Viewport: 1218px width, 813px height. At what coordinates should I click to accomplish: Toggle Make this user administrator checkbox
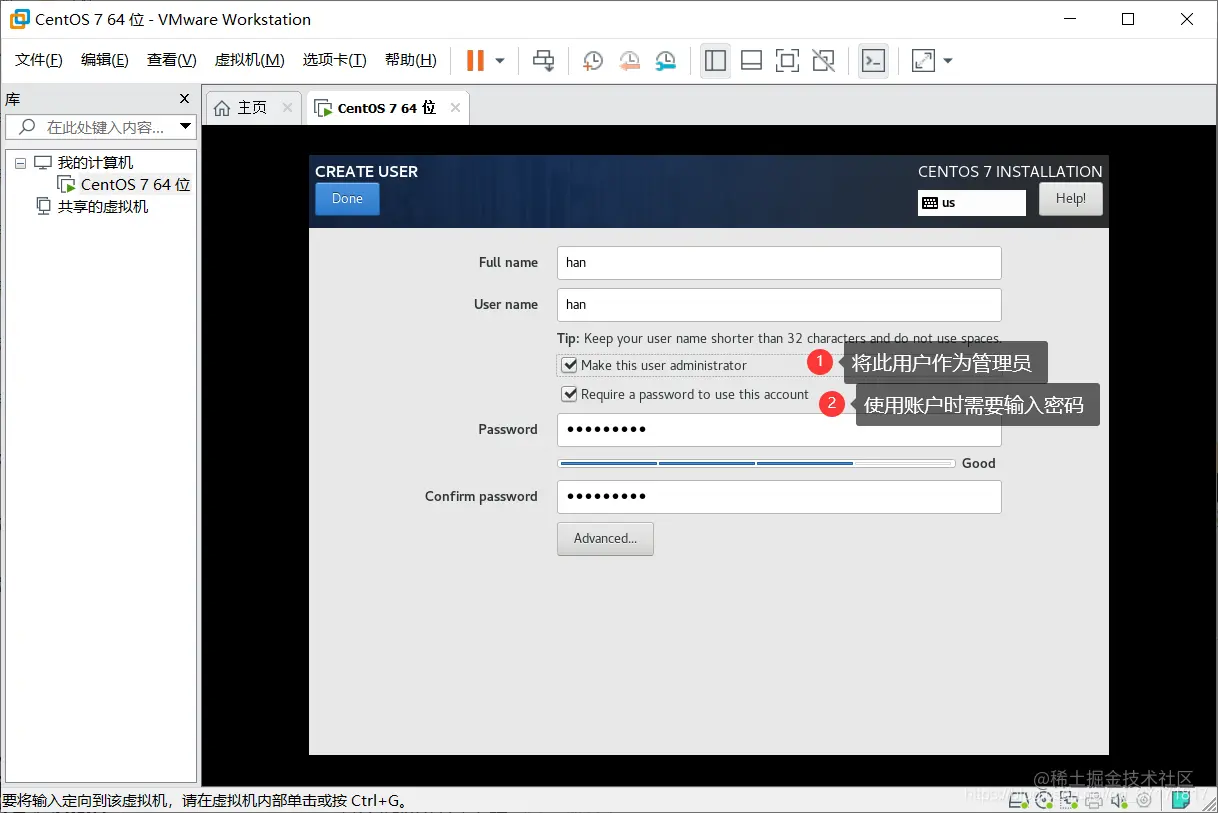(x=570, y=365)
